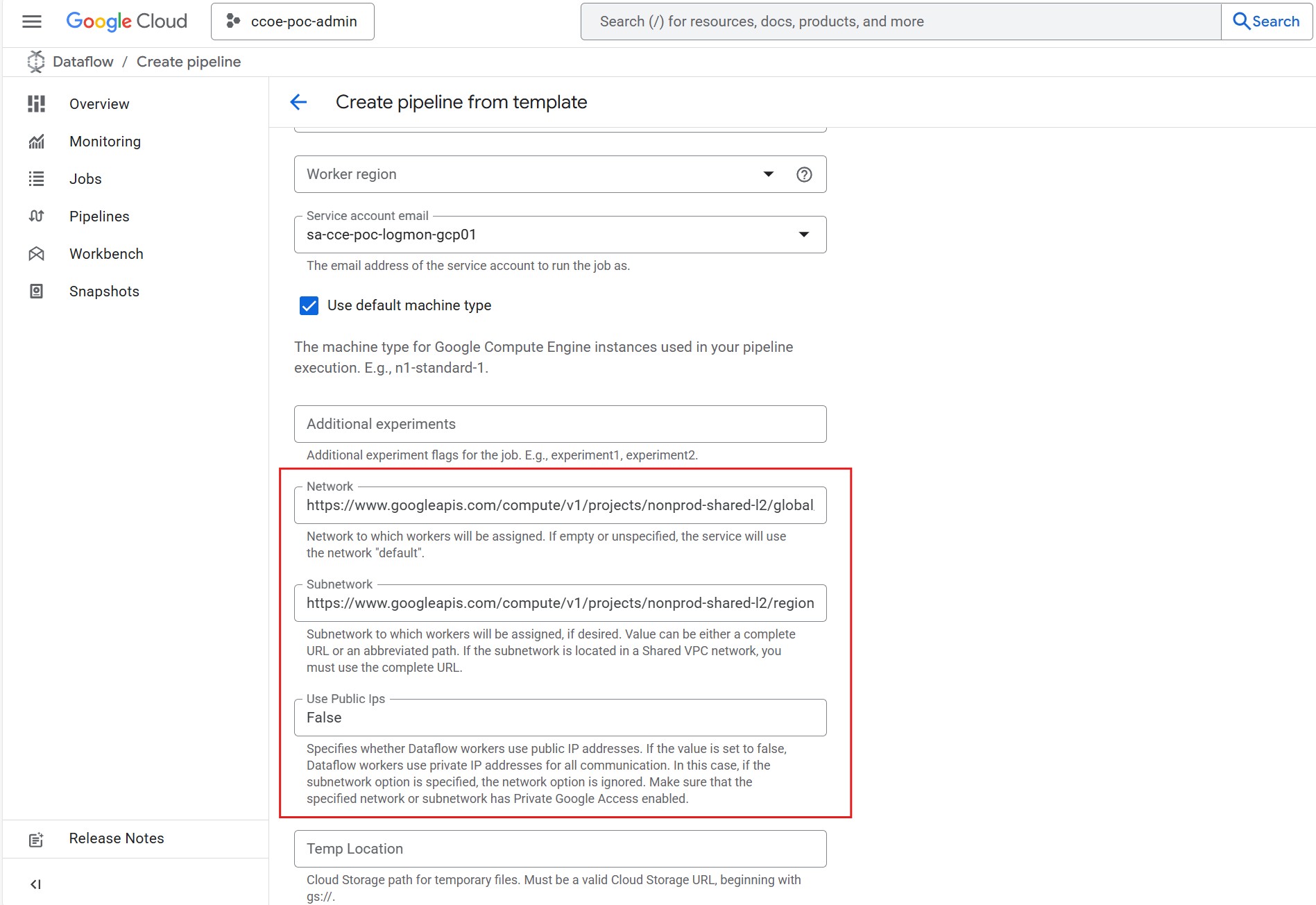Uncheck Use default machine type
This screenshot has height=905, width=1316.
(x=309, y=305)
